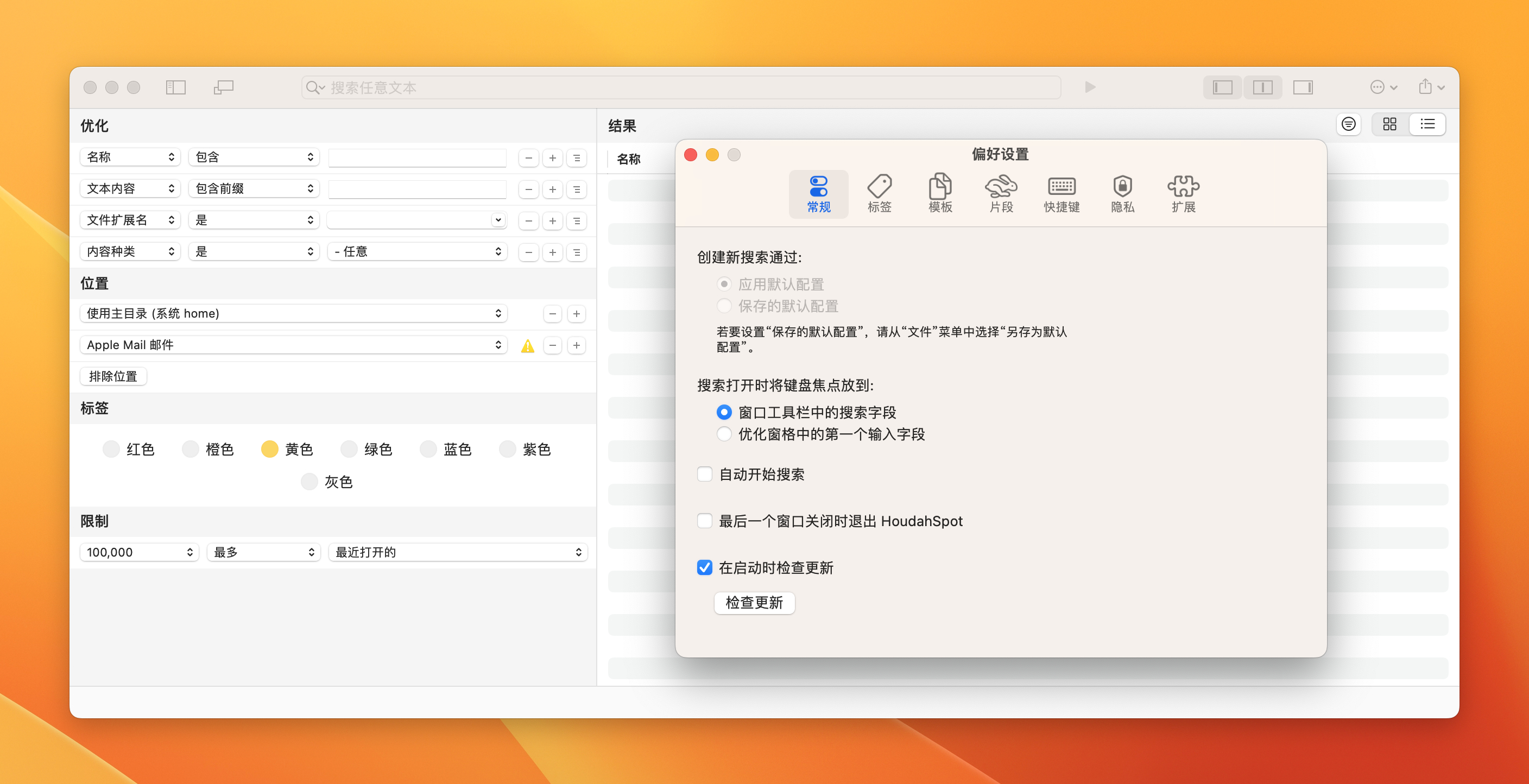Select center pane layout icon in toolbar
Screen dimensions: 1529x784
point(1262,87)
